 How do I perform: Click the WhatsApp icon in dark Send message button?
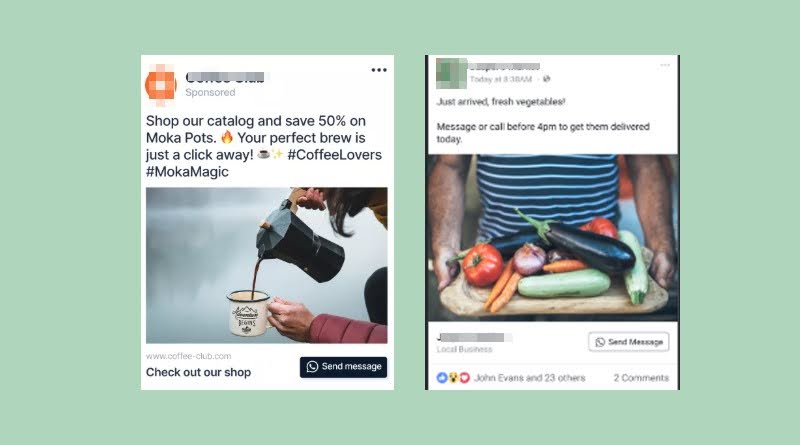[x=312, y=366]
